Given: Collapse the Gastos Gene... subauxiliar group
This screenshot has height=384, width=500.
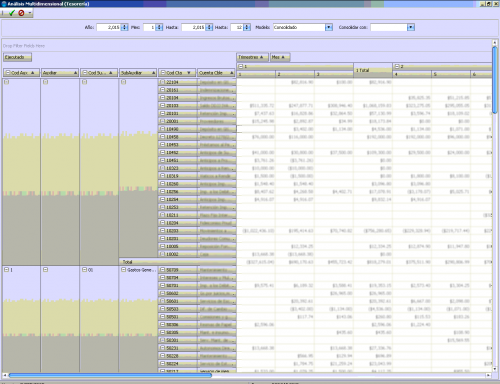Looking at the screenshot, I should tap(123, 270).
